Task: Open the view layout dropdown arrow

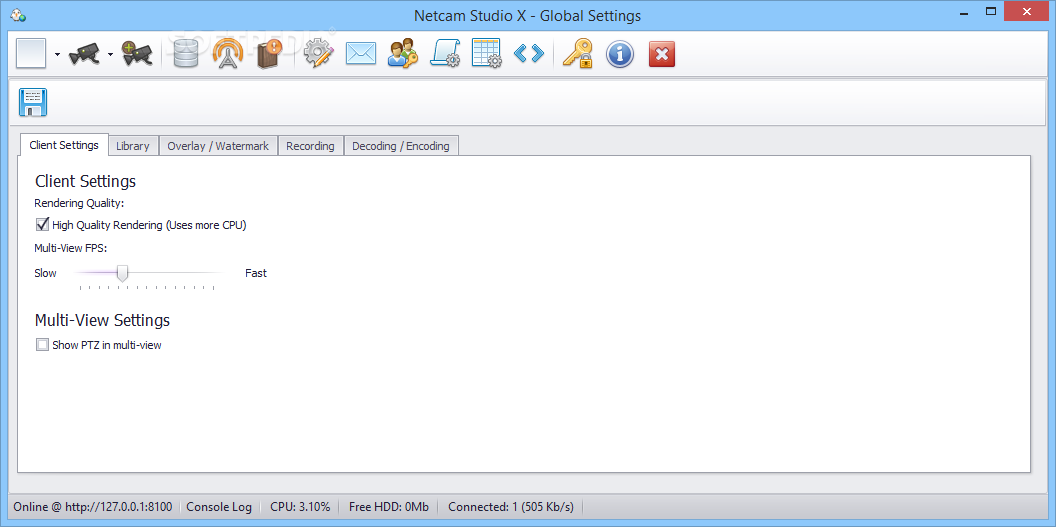Action: point(57,54)
